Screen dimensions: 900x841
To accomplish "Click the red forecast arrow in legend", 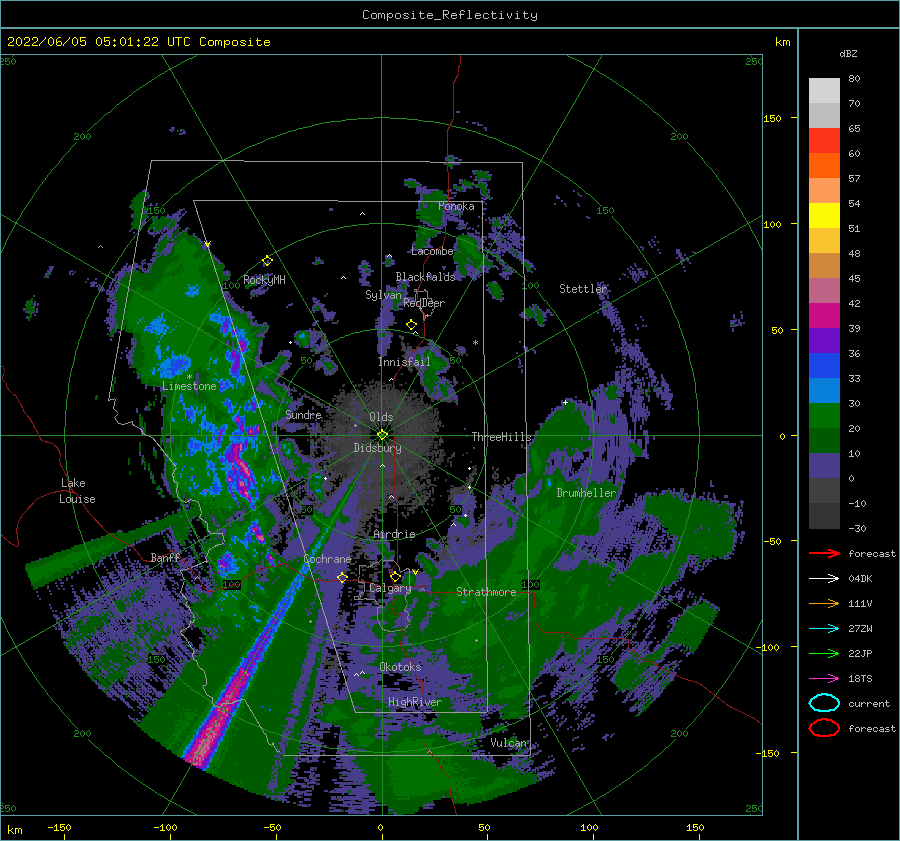I will click(824, 553).
